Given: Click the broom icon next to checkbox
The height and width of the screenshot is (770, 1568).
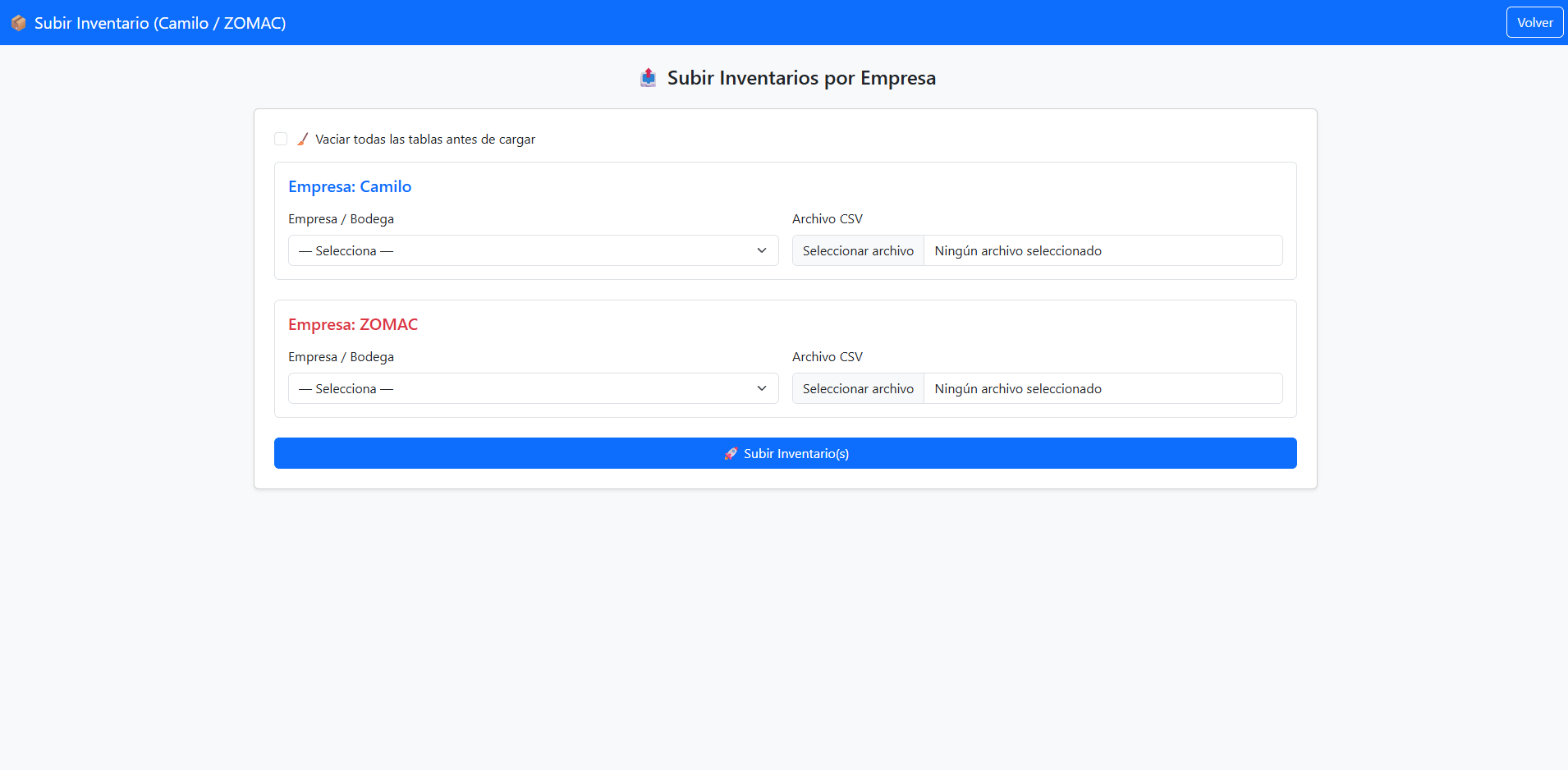Looking at the screenshot, I should [x=303, y=140].
